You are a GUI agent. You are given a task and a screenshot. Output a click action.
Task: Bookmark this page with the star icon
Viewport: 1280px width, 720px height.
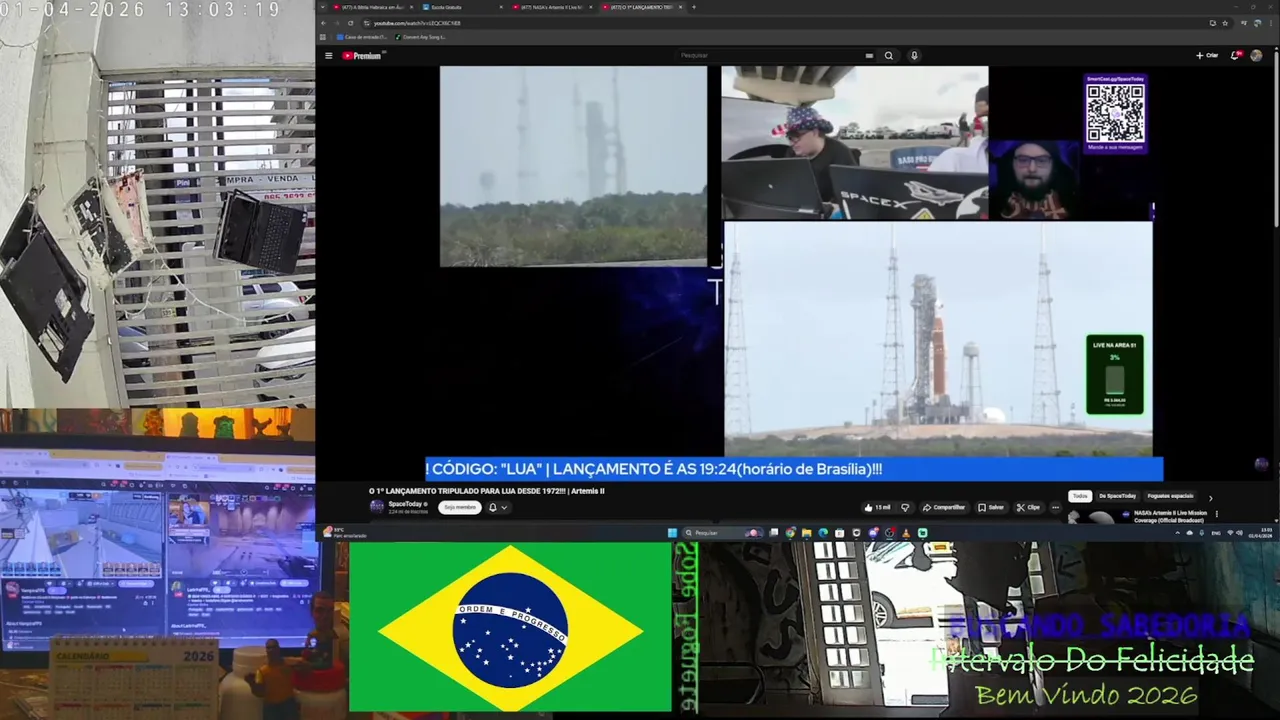pyautogui.click(x=1225, y=23)
